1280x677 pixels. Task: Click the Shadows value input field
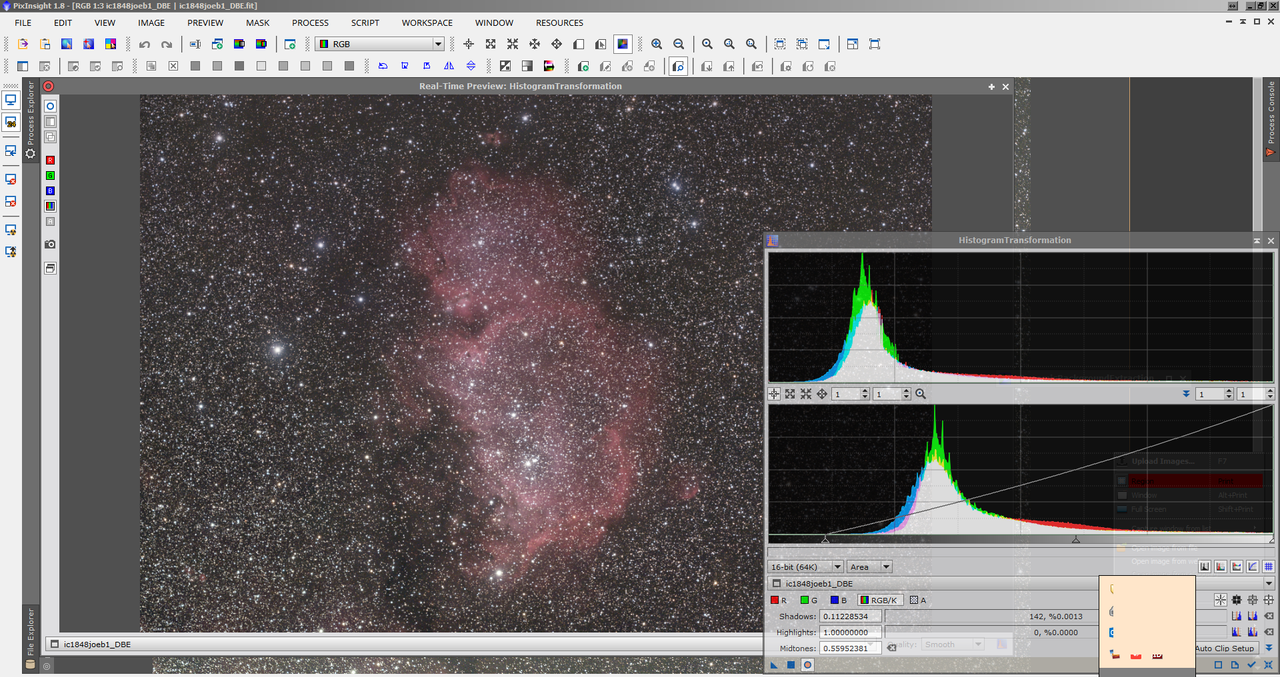coord(851,616)
